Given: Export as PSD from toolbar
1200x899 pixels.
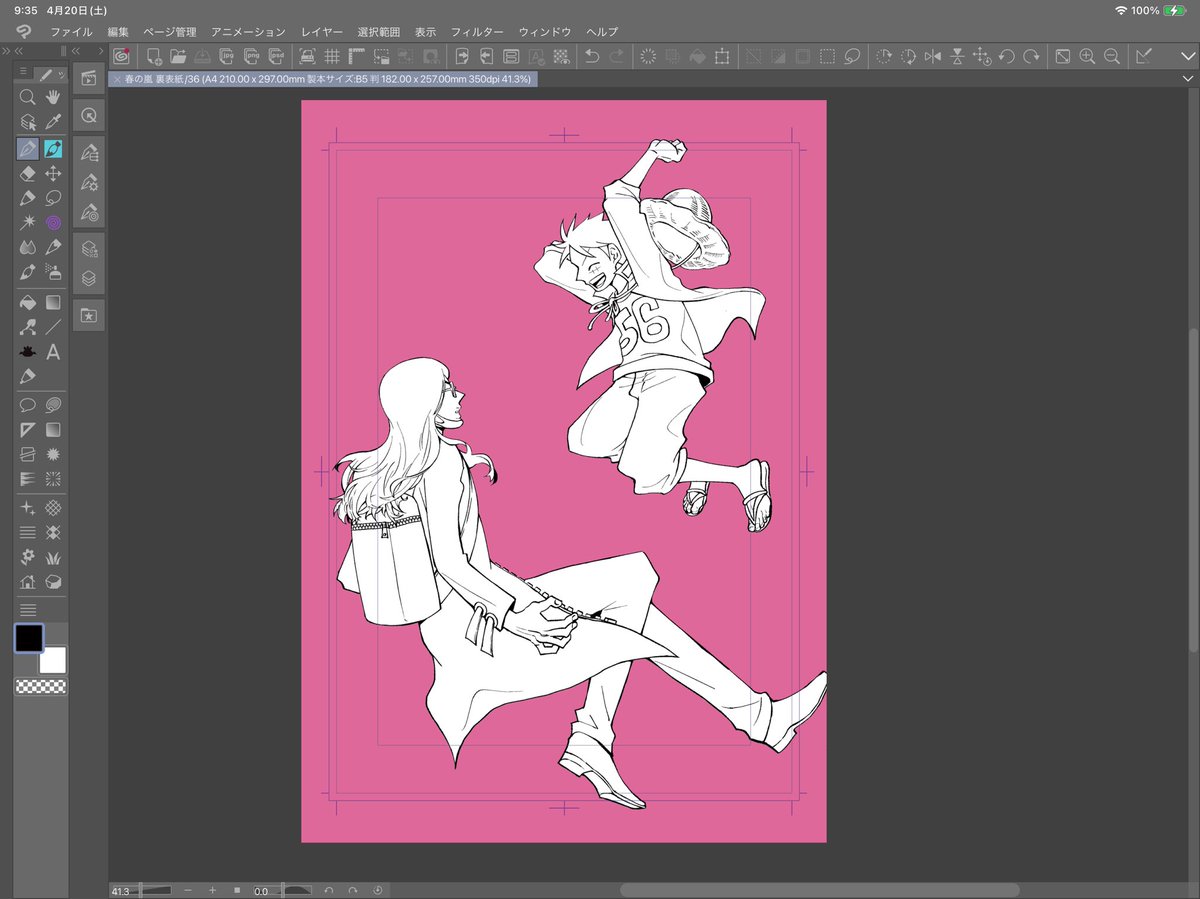Looking at the screenshot, I should 275,56.
